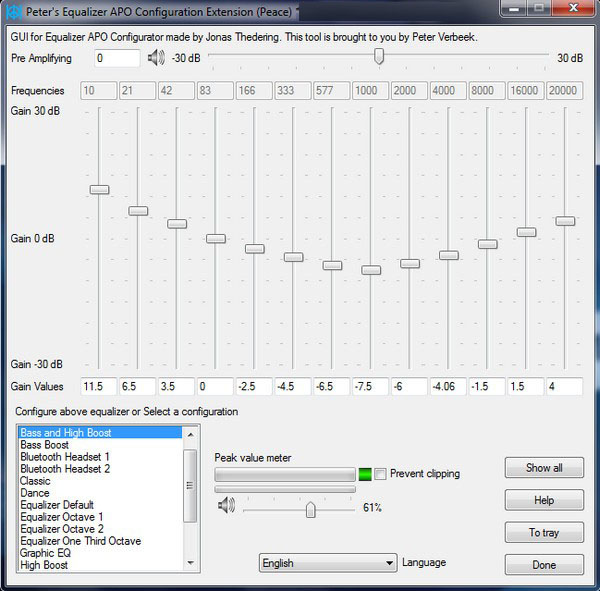Click the green clipping indicator square

(365, 474)
